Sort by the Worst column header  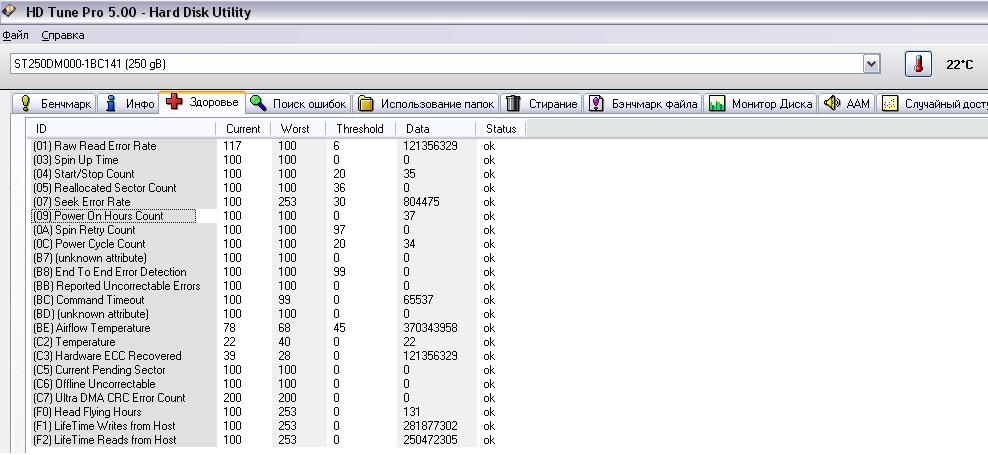[x=298, y=129]
